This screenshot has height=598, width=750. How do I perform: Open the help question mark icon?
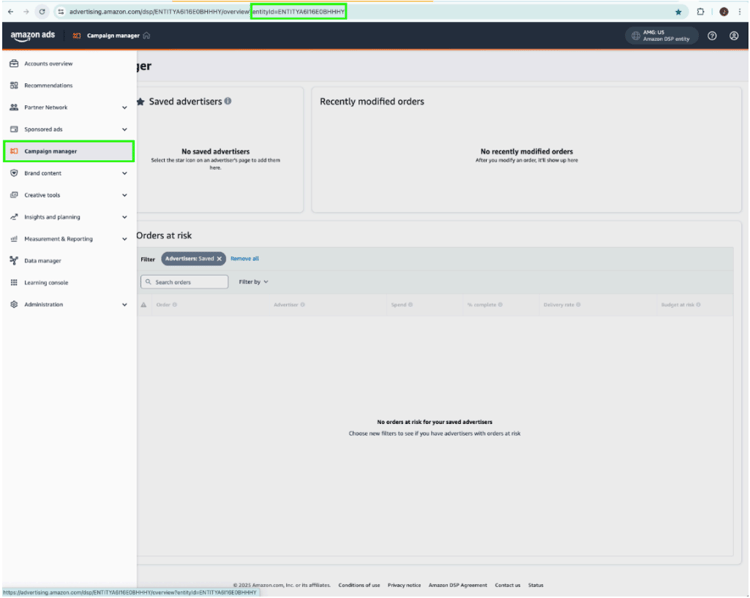(712, 35)
